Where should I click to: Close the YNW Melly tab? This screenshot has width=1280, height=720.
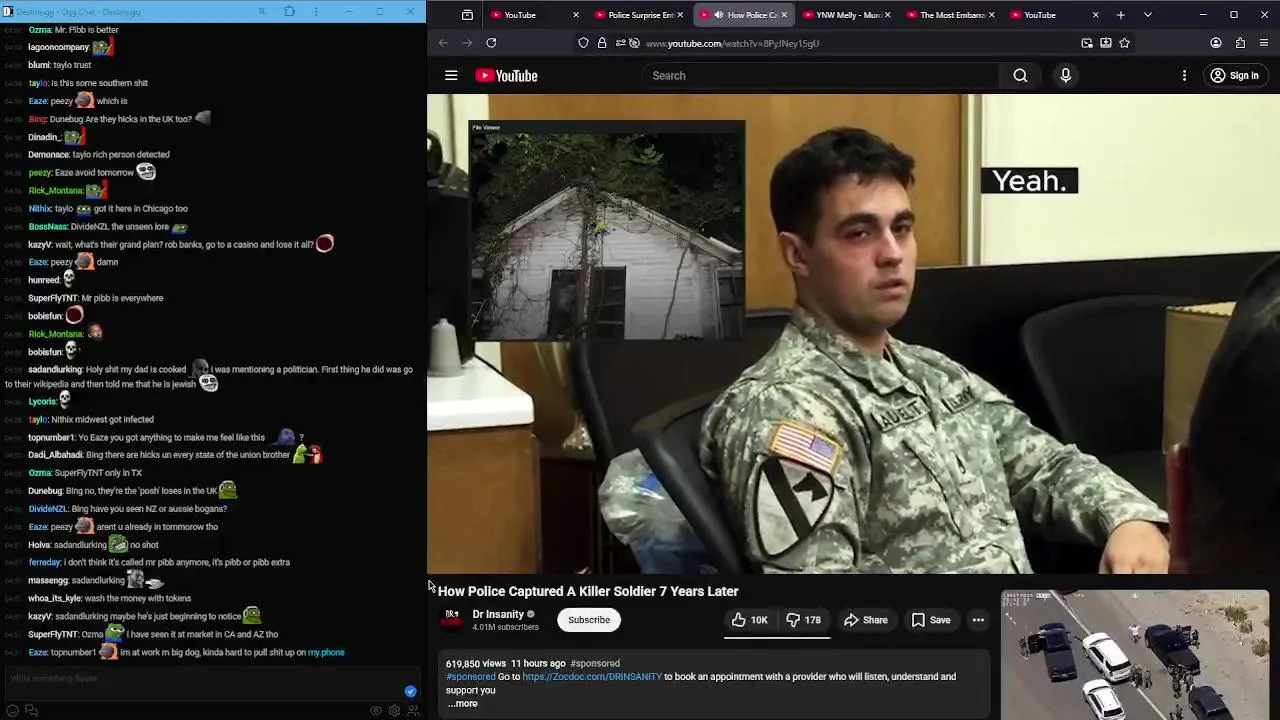tap(887, 15)
